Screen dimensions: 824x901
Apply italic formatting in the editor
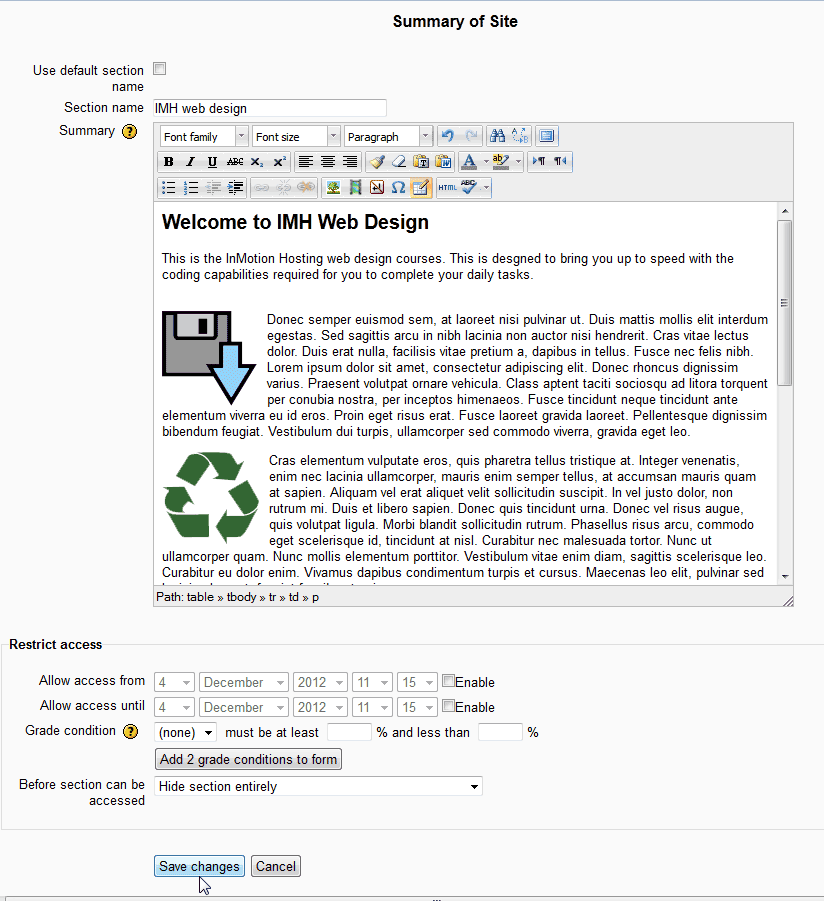coord(190,162)
